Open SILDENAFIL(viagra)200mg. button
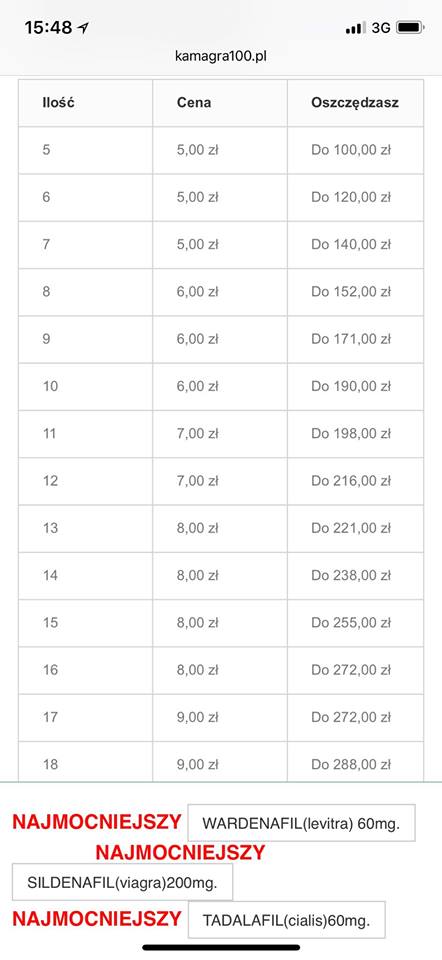The width and height of the screenshot is (442, 960). coord(122,882)
